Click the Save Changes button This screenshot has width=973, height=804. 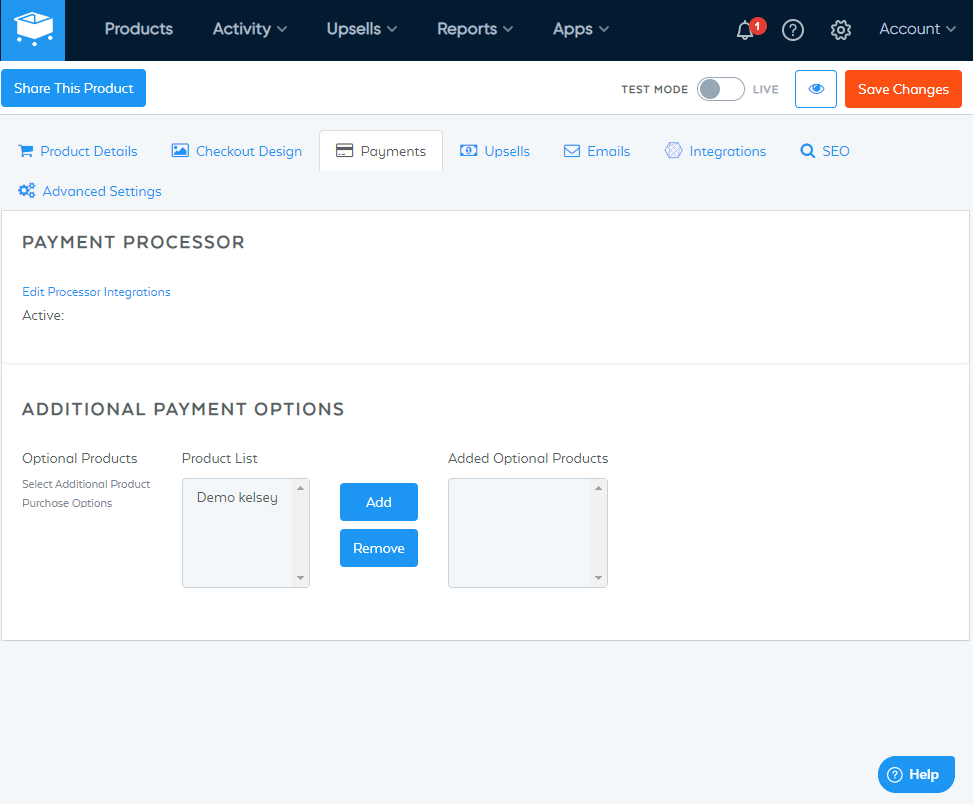903,89
